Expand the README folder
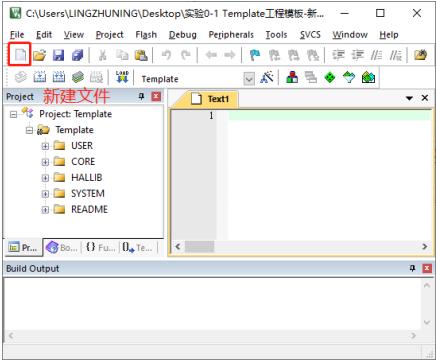 [x=45, y=210]
